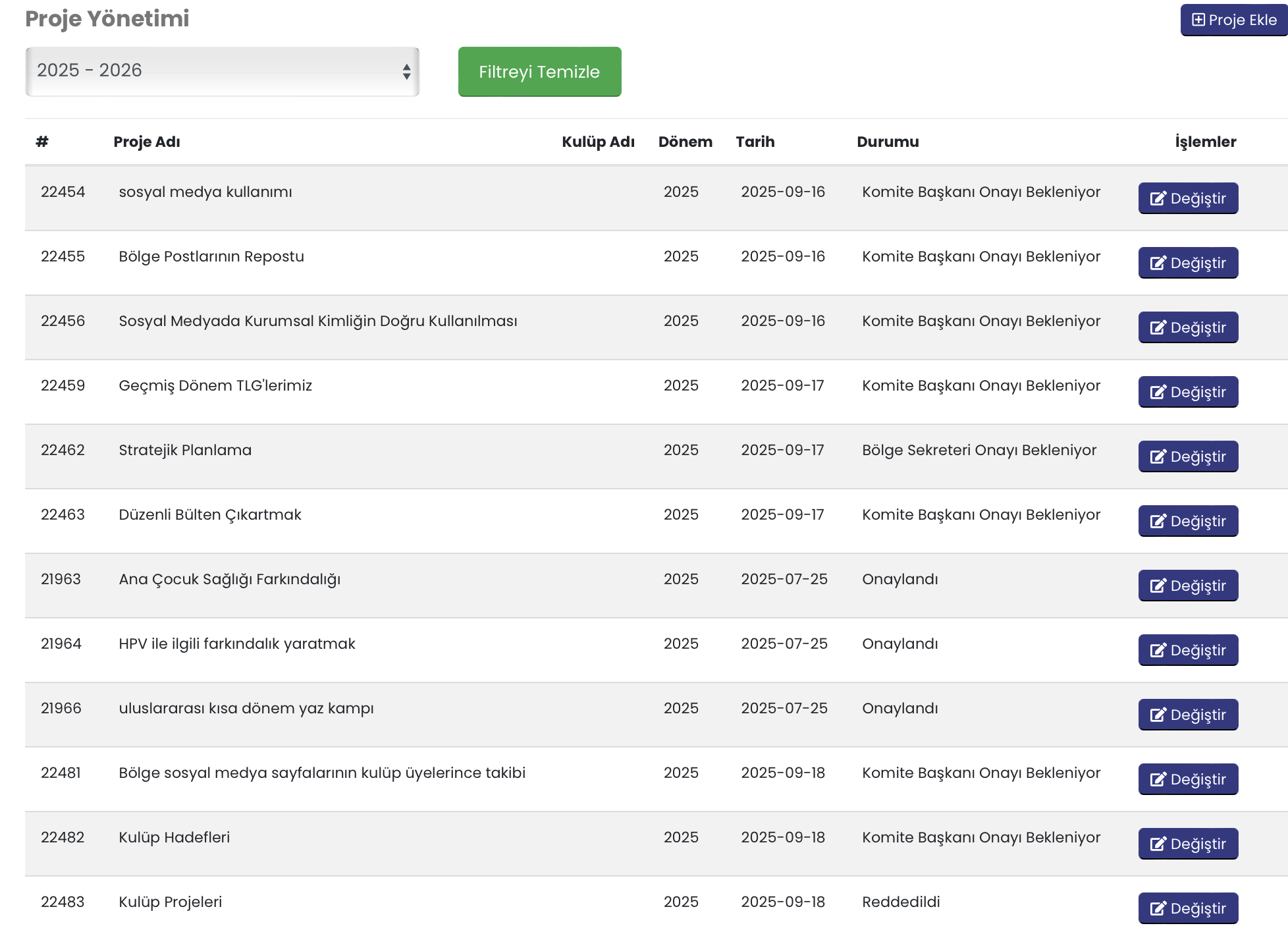Screen dimensions: 1288x934
Task: Click Değiştir icon for Stratejik Planlama
Action: 1158,456
